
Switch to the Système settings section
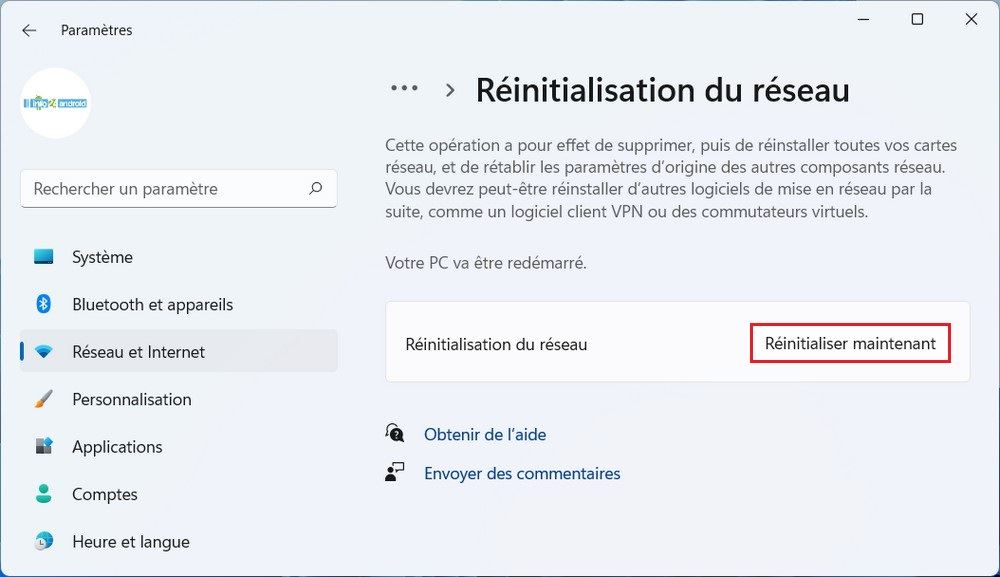[x=103, y=257]
